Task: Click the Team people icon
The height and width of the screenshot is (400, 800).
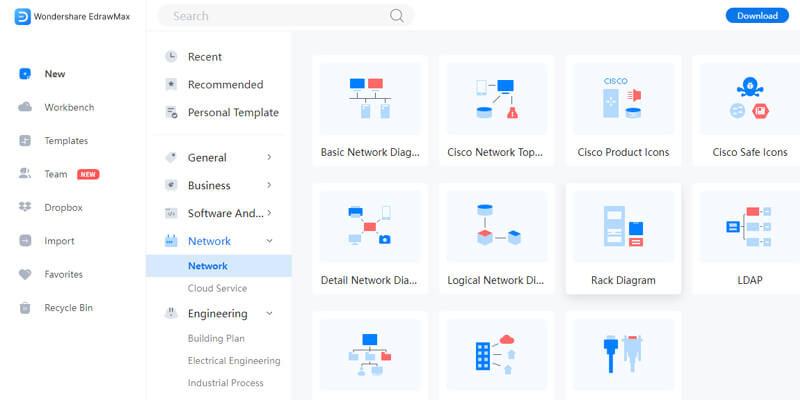Action: pos(25,174)
